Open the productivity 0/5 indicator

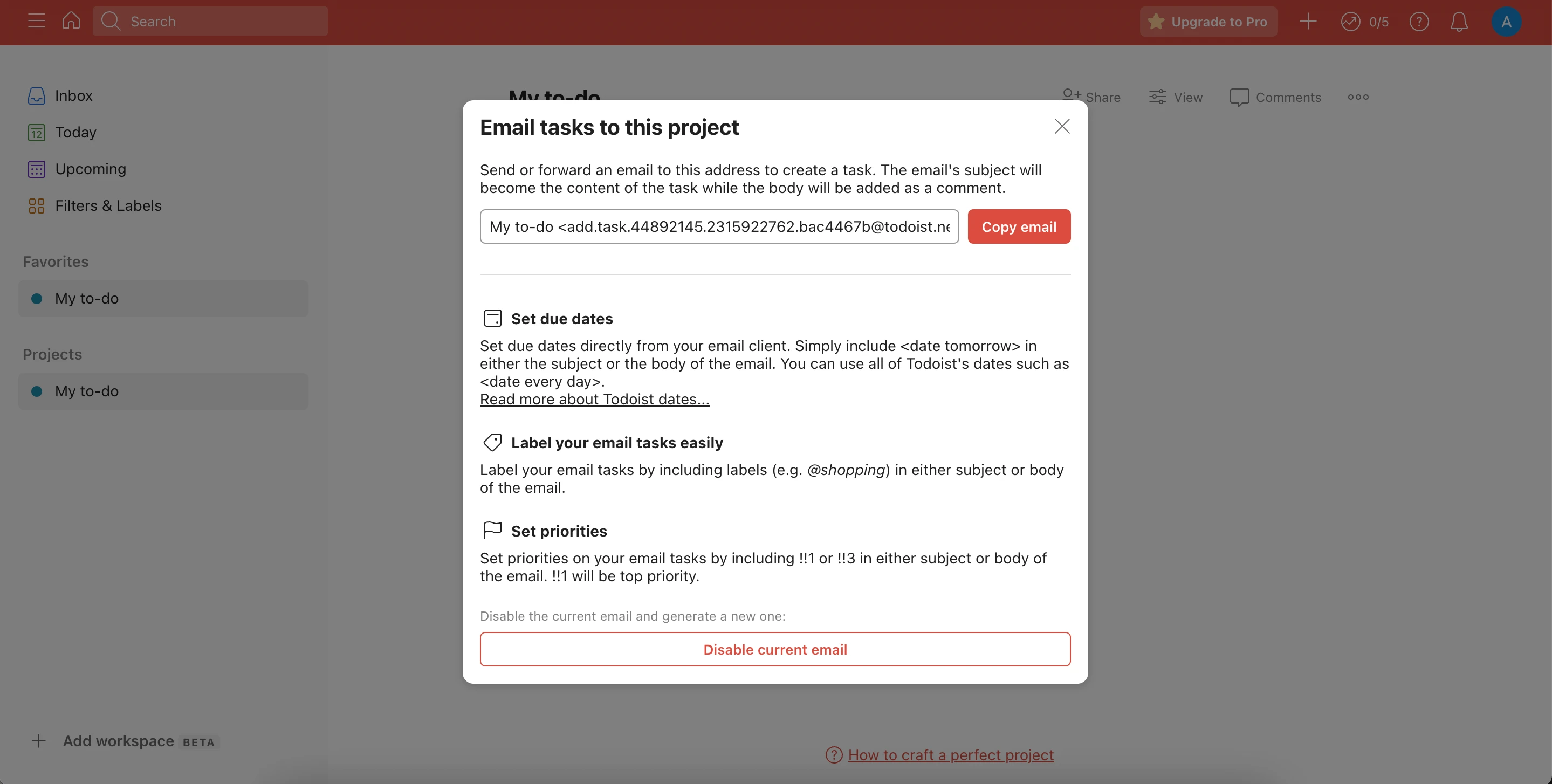[x=1365, y=22]
